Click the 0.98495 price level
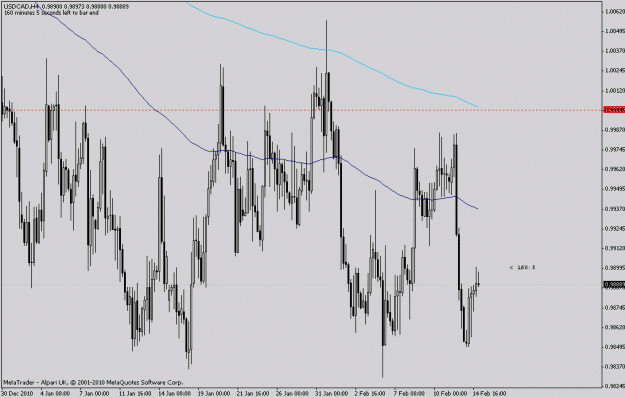 (x=615, y=347)
